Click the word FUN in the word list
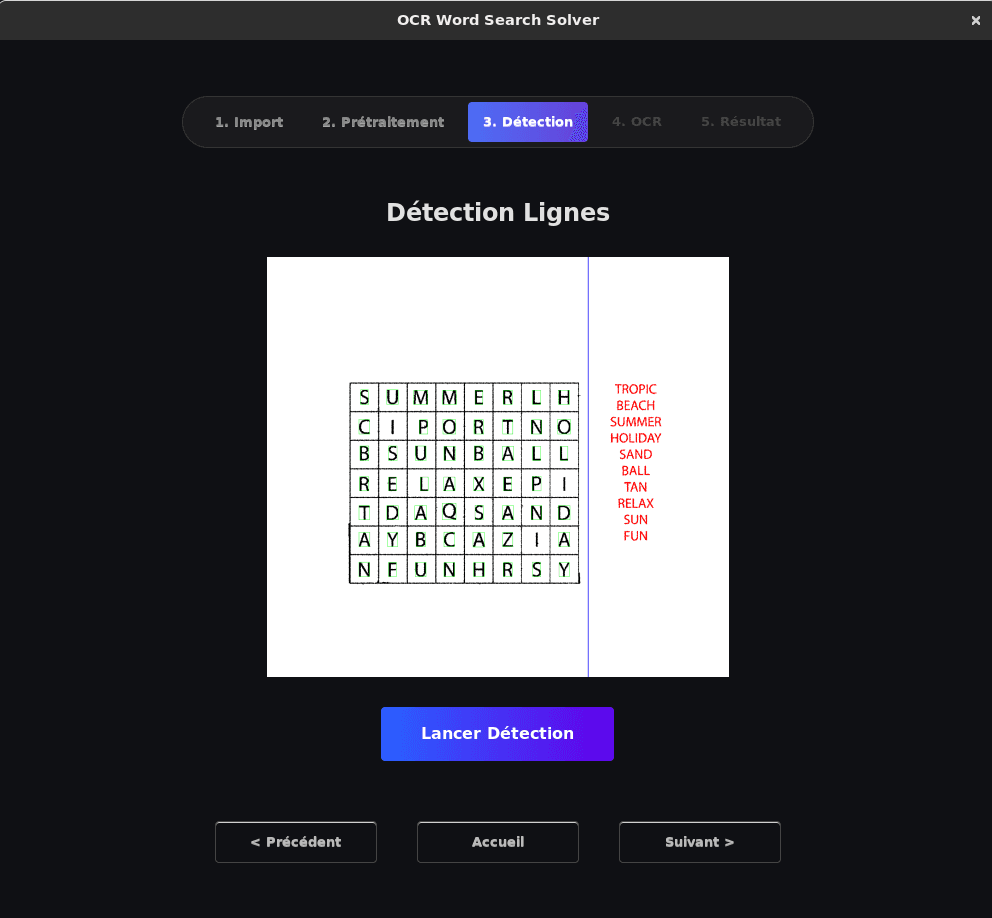The height and width of the screenshot is (918, 992). coord(635,536)
